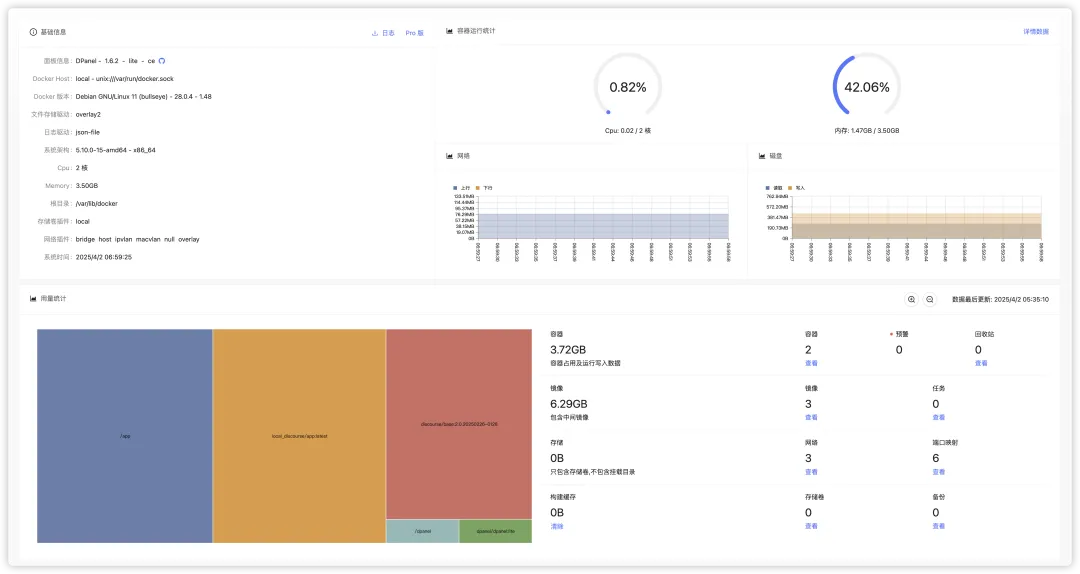This screenshot has width=1080, height=574.
Task: Open 查看 under 端口映射
Action: click(938, 472)
